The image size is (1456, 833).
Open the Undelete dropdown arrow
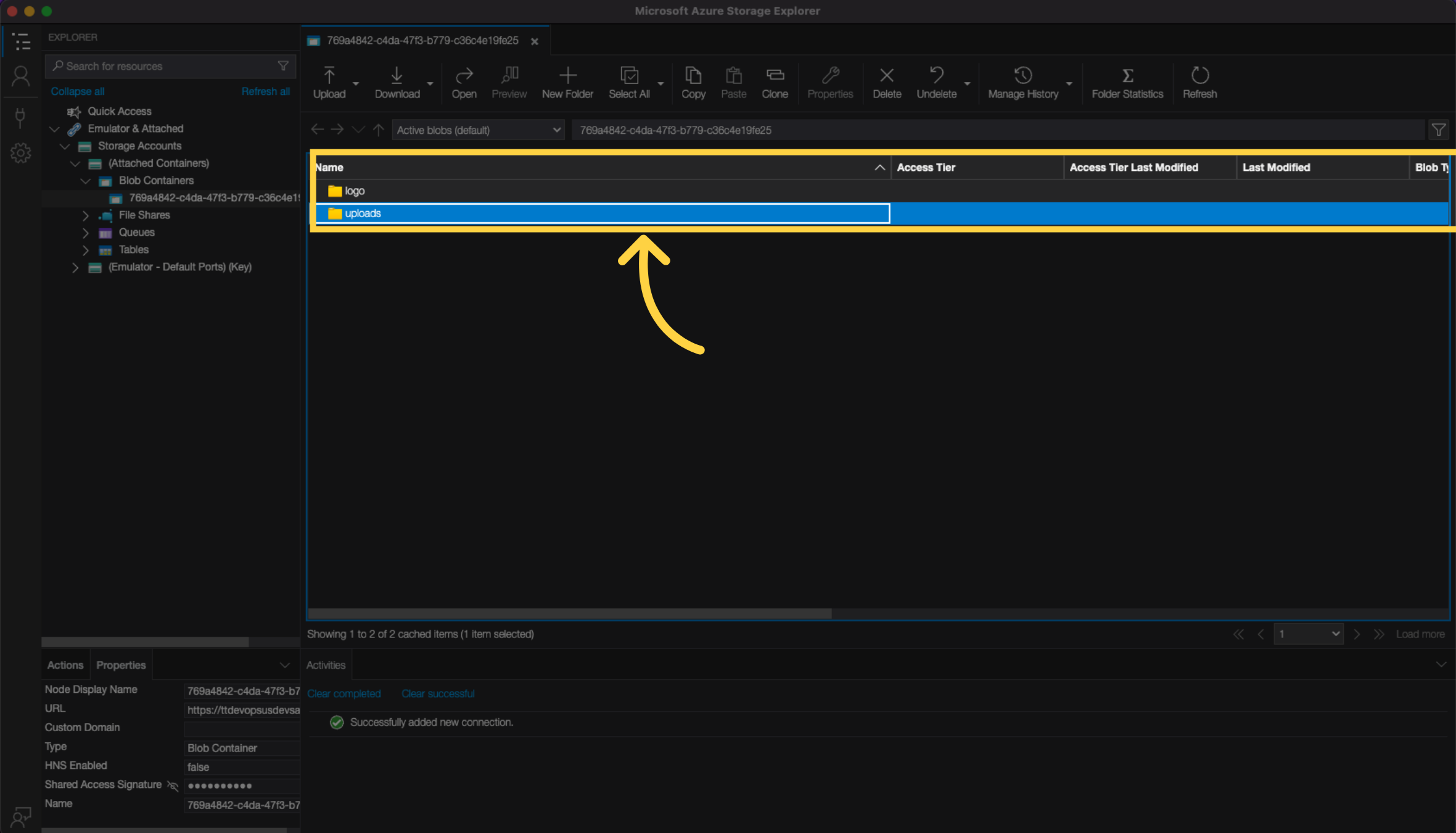click(967, 83)
